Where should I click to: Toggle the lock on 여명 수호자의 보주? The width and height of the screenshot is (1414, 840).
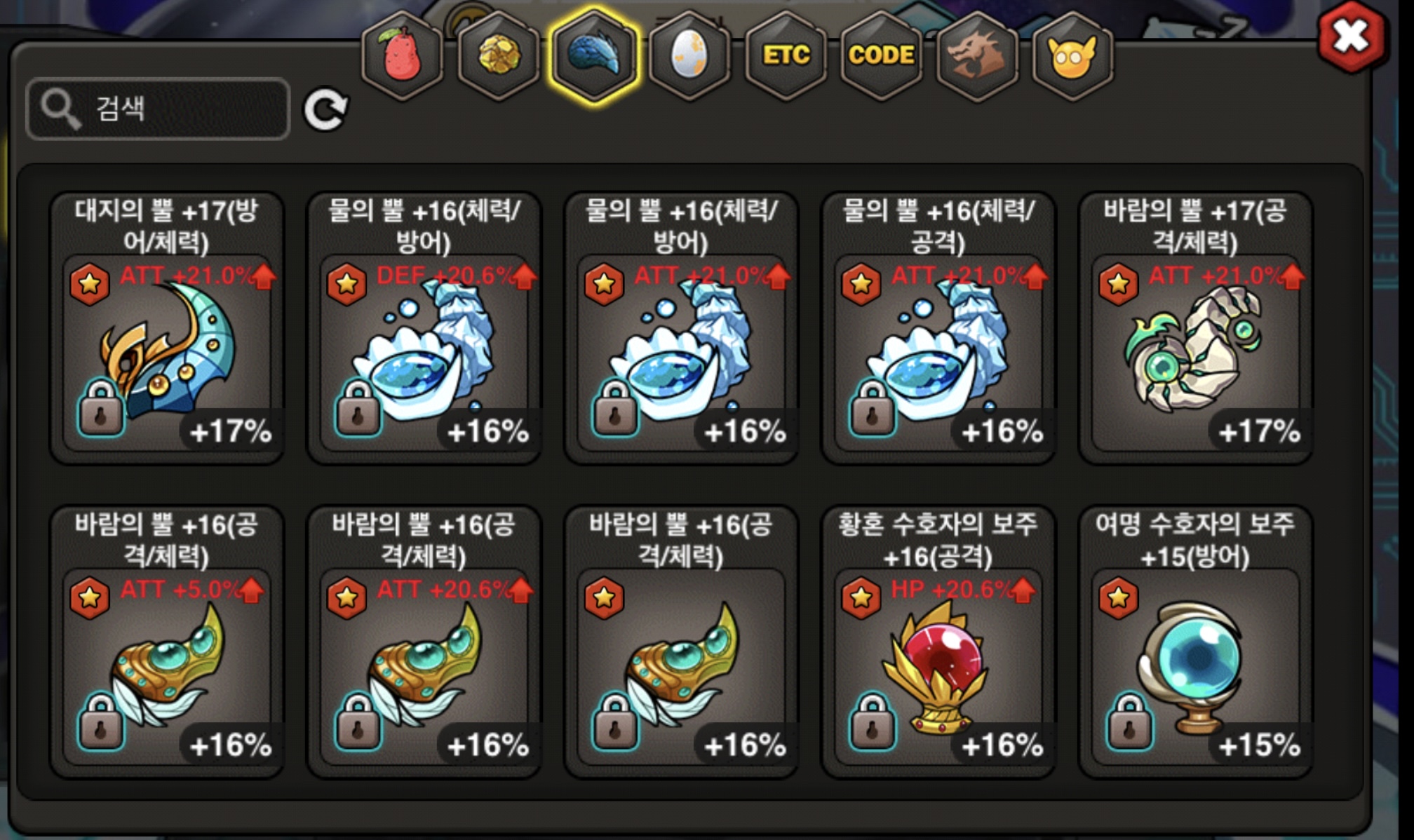pyautogui.click(x=1130, y=722)
